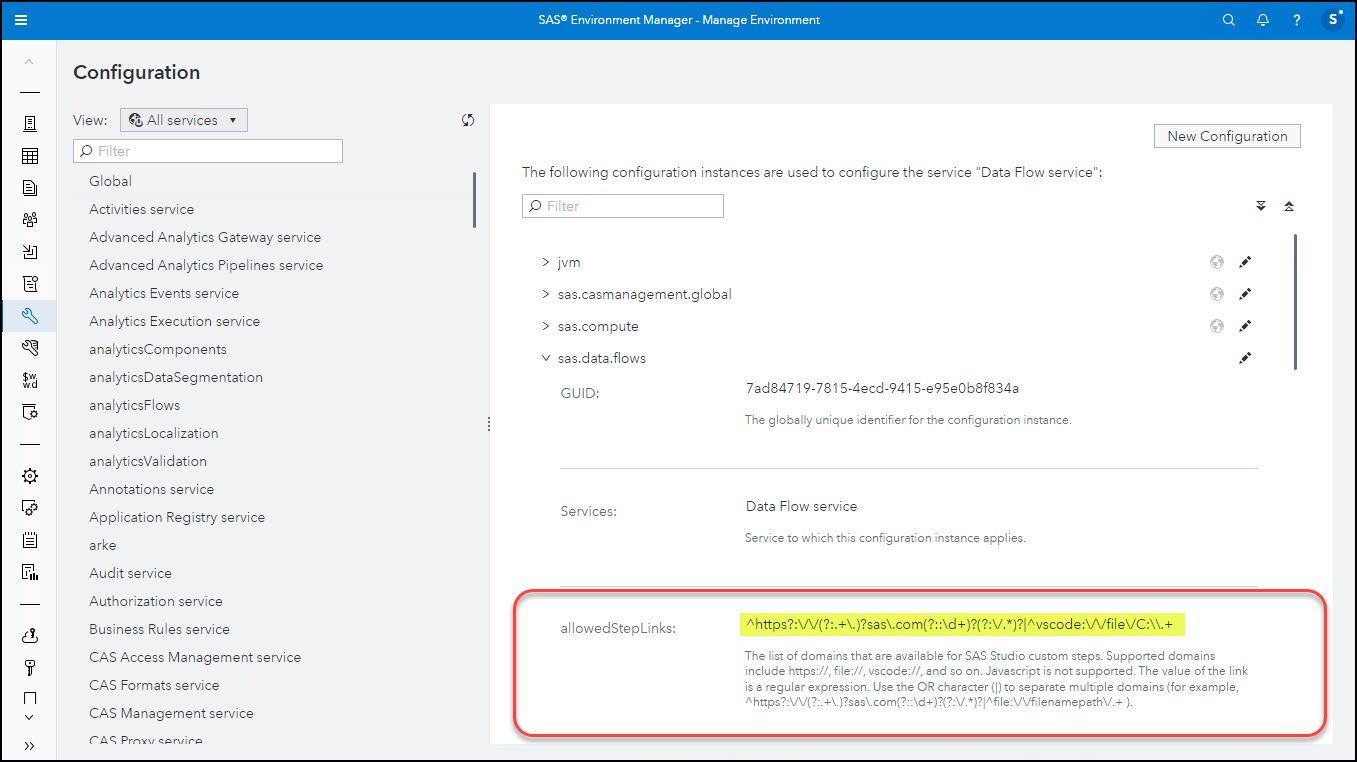Image resolution: width=1357 pixels, height=762 pixels.
Task: Collapse all instances with double-chevron icon
Action: pos(1289,205)
